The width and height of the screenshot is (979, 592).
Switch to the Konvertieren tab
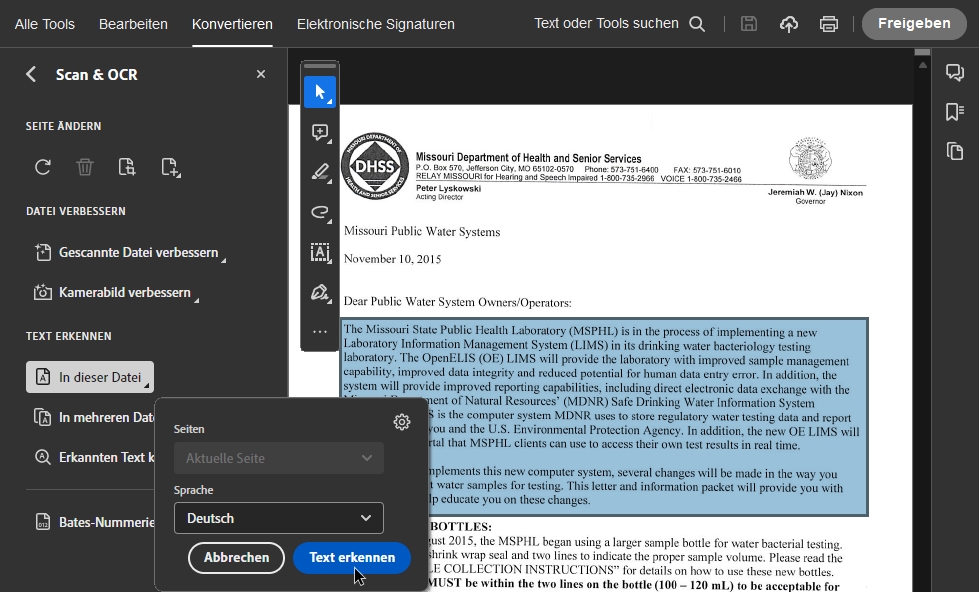point(232,23)
